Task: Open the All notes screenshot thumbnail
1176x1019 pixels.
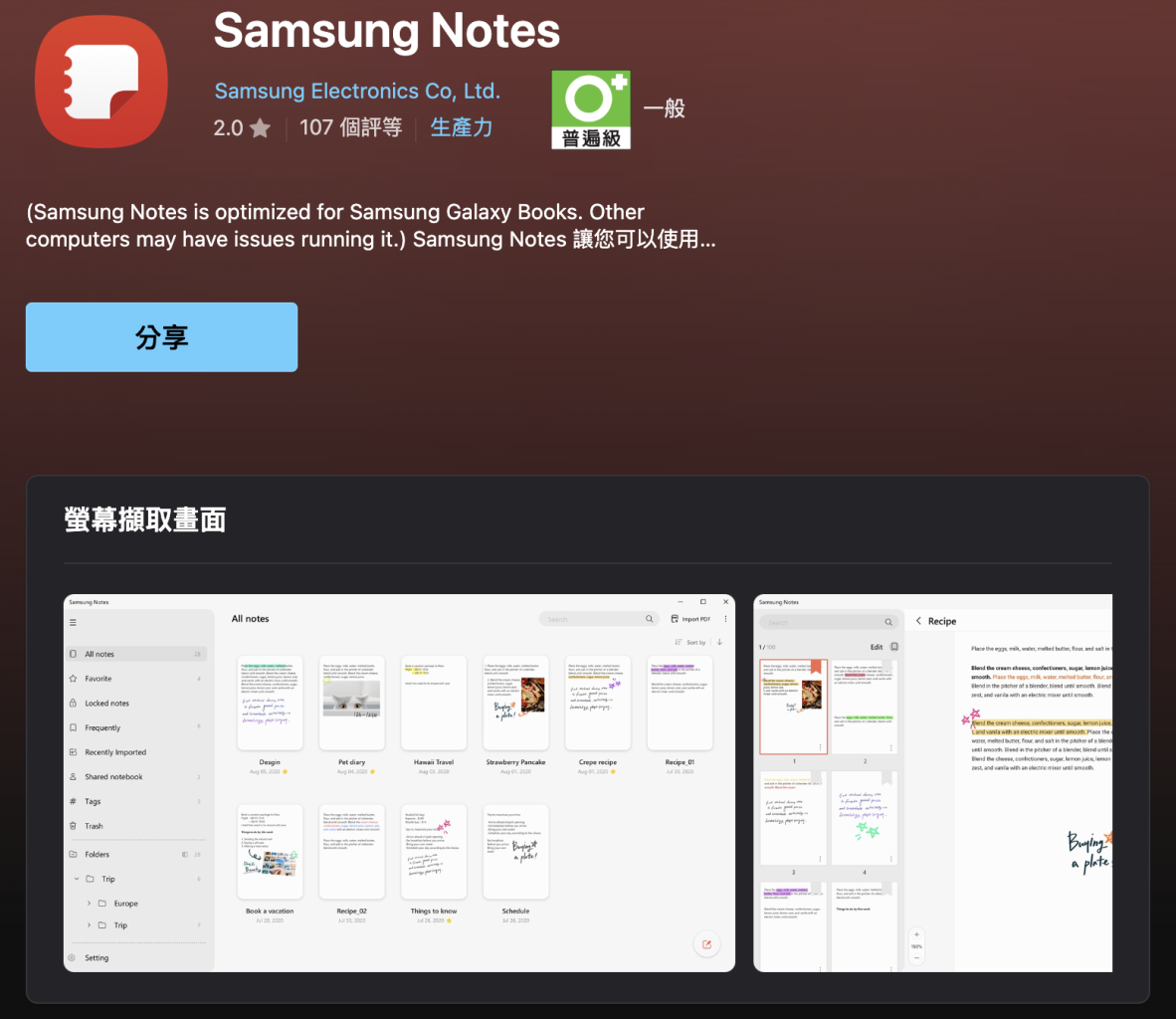Action: [x=399, y=782]
